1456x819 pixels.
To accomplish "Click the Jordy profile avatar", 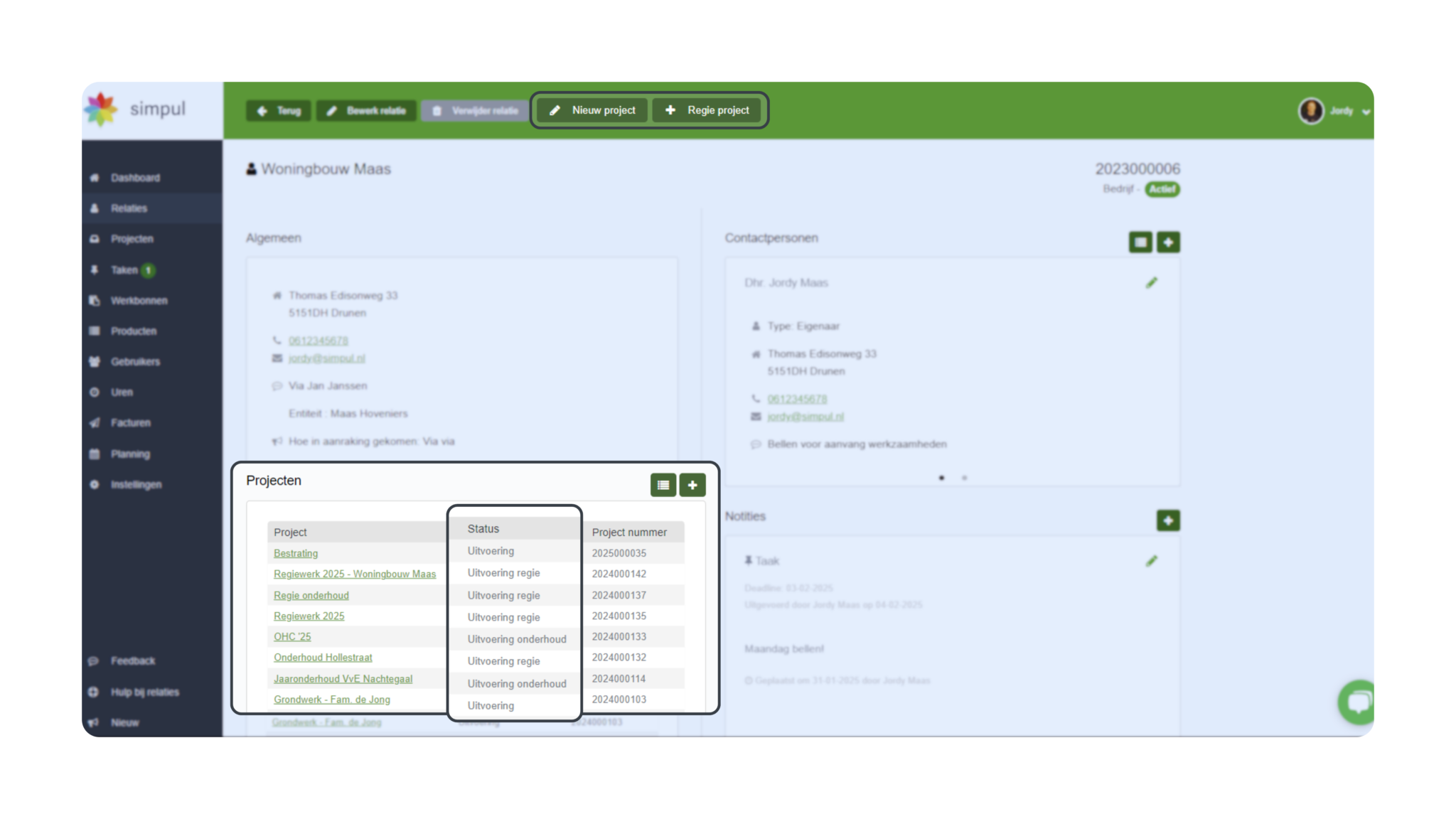I will 1311,111.
